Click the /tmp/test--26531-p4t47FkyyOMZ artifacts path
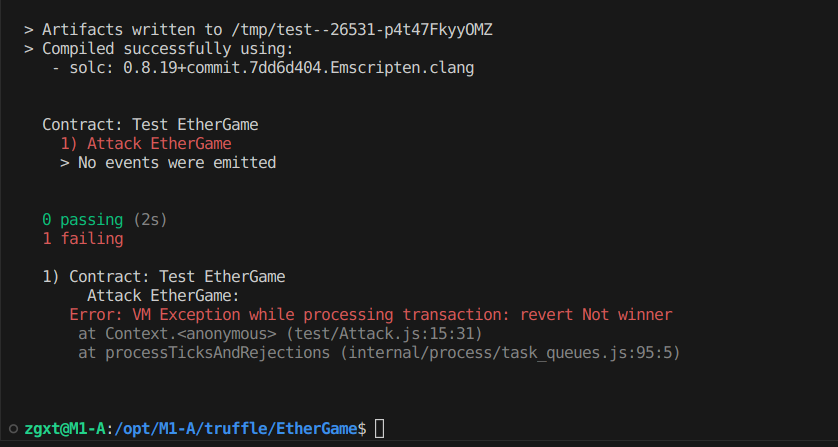Screen dimensions: 838x447 (x=362, y=30)
